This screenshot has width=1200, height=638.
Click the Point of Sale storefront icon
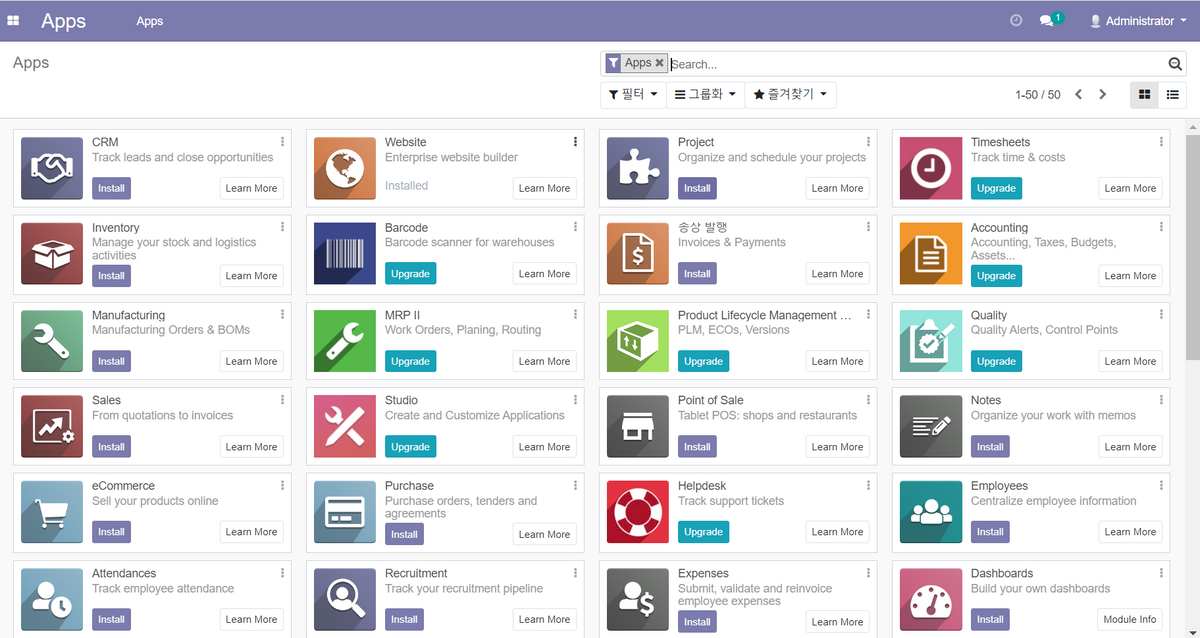(x=637, y=427)
